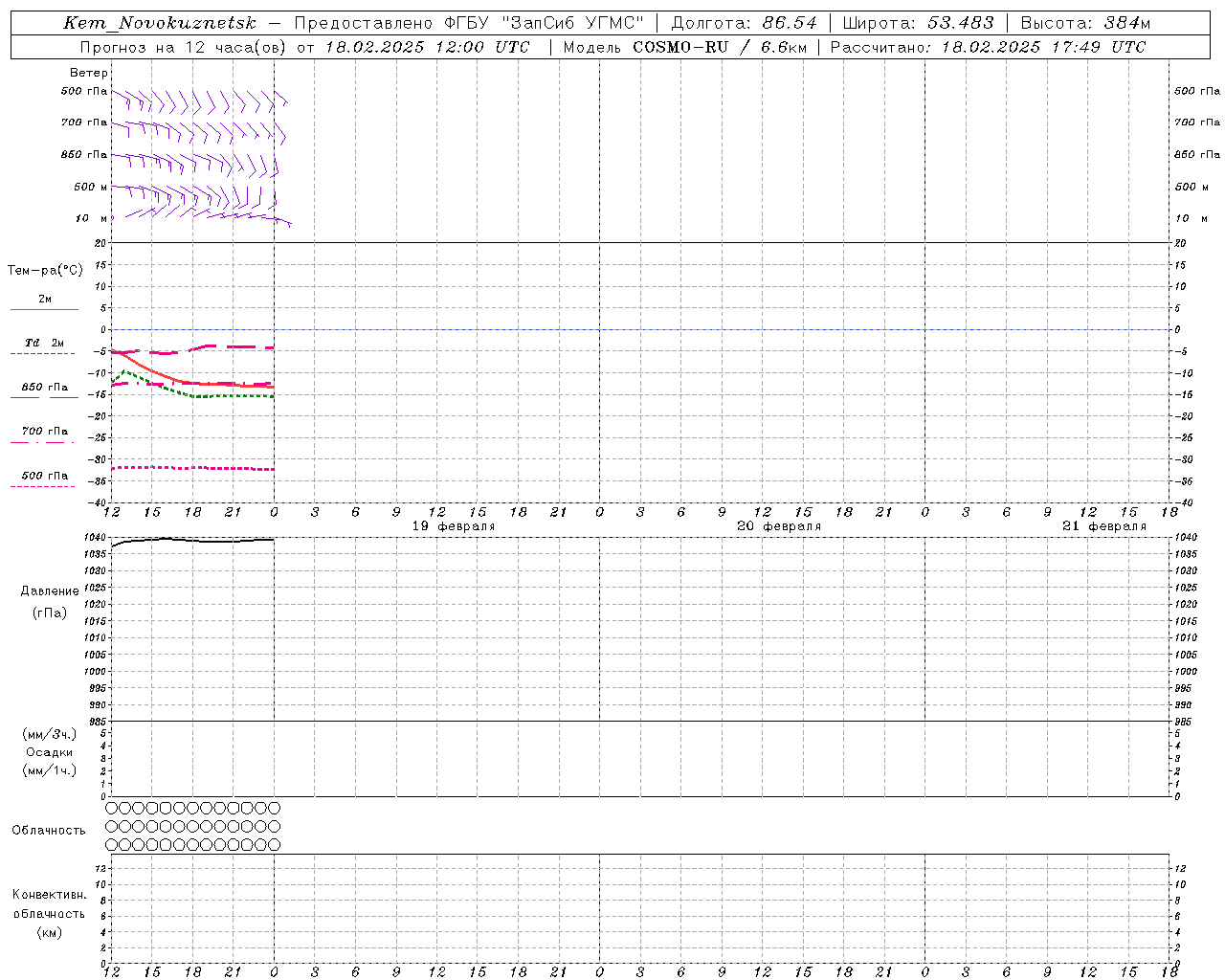The image size is (1225, 980).
Task: Click the "19 февраля" date label
Action: (x=454, y=526)
